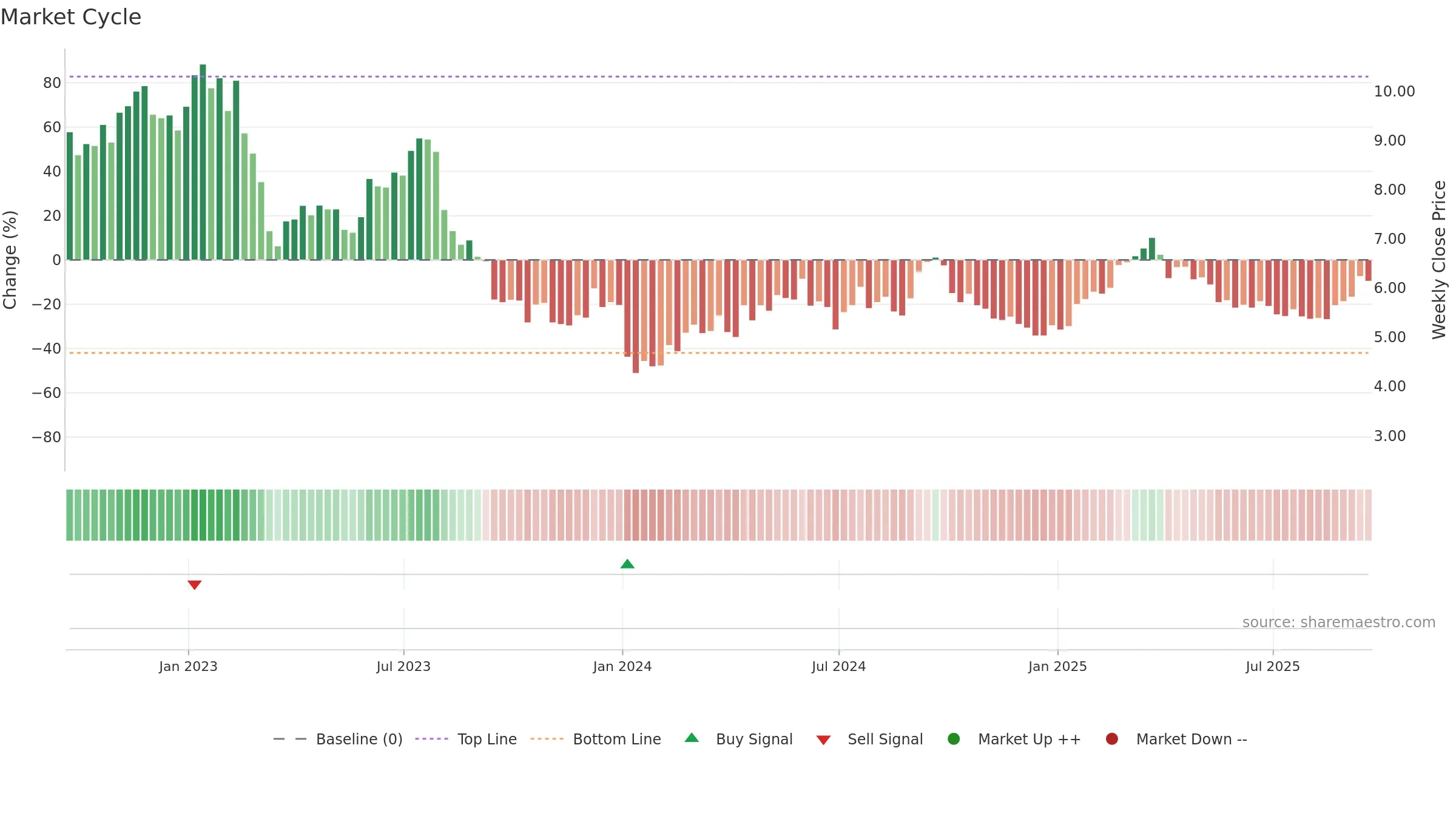The width and height of the screenshot is (1456, 819).
Task: Click the Weekly Close Price axis title
Action: pyautogui.click(x=1439, y=260)
